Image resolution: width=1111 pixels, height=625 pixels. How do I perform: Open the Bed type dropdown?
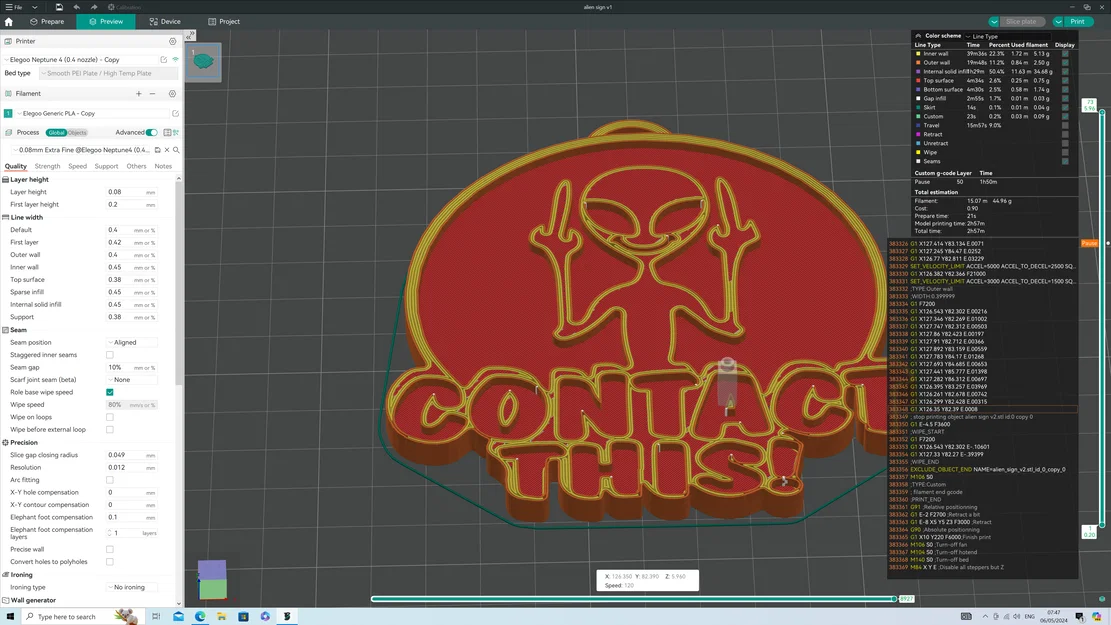(108, 73)
